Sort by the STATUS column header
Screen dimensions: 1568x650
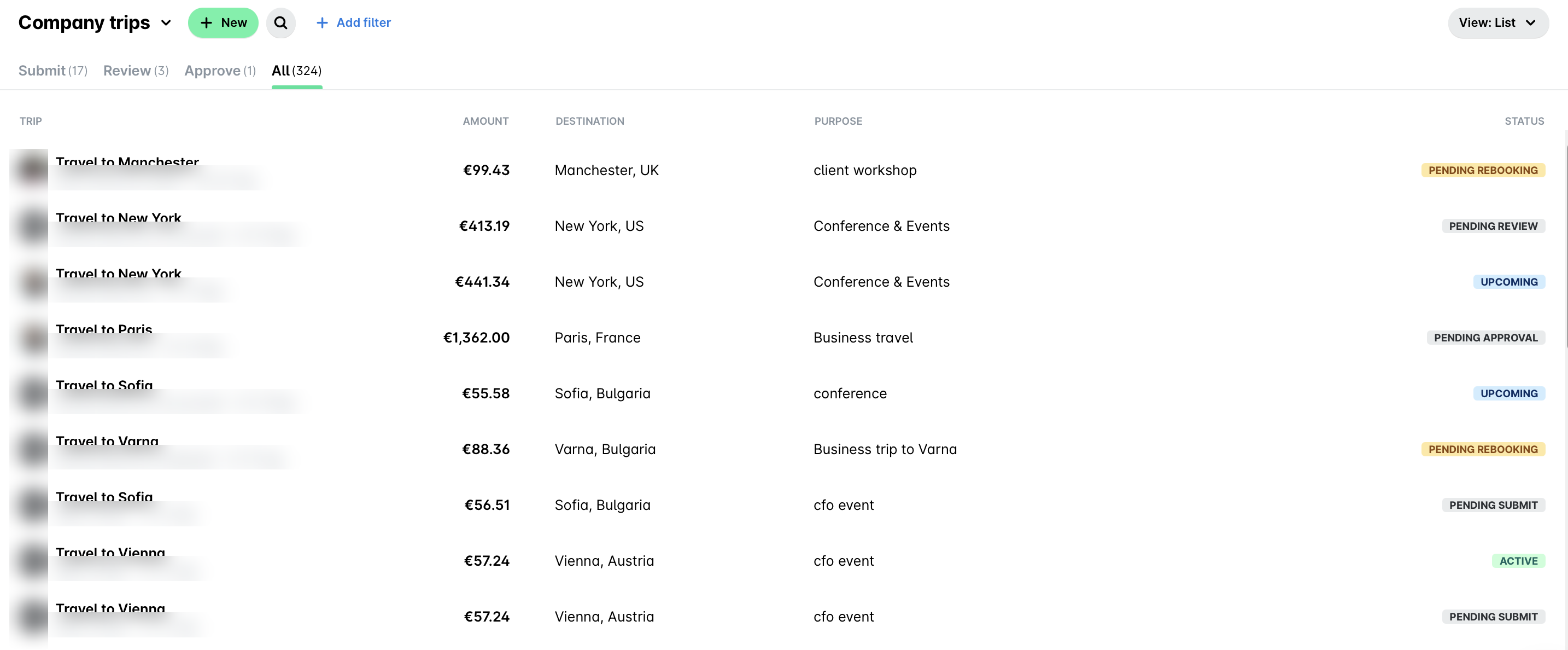pos(1524,121)
